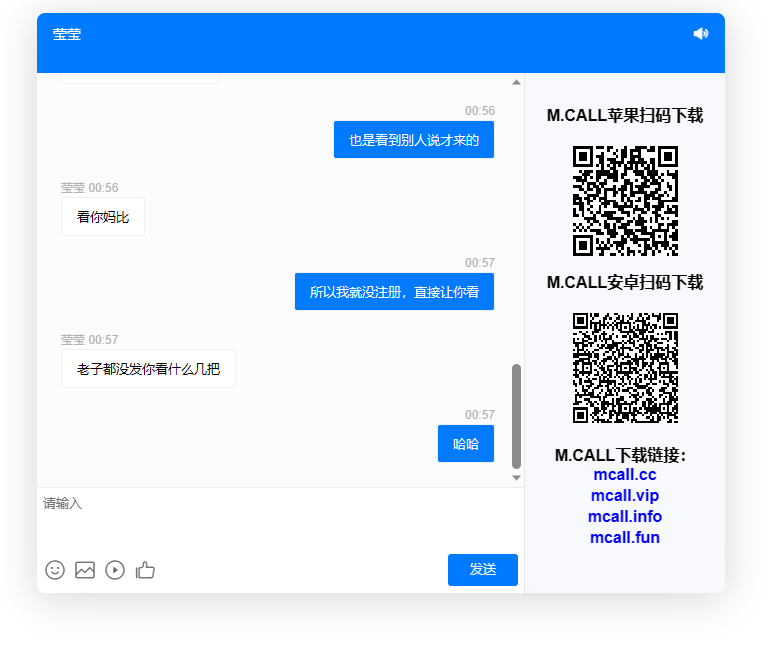Visit the mcall.info link
780x656 pixels.
624,517
